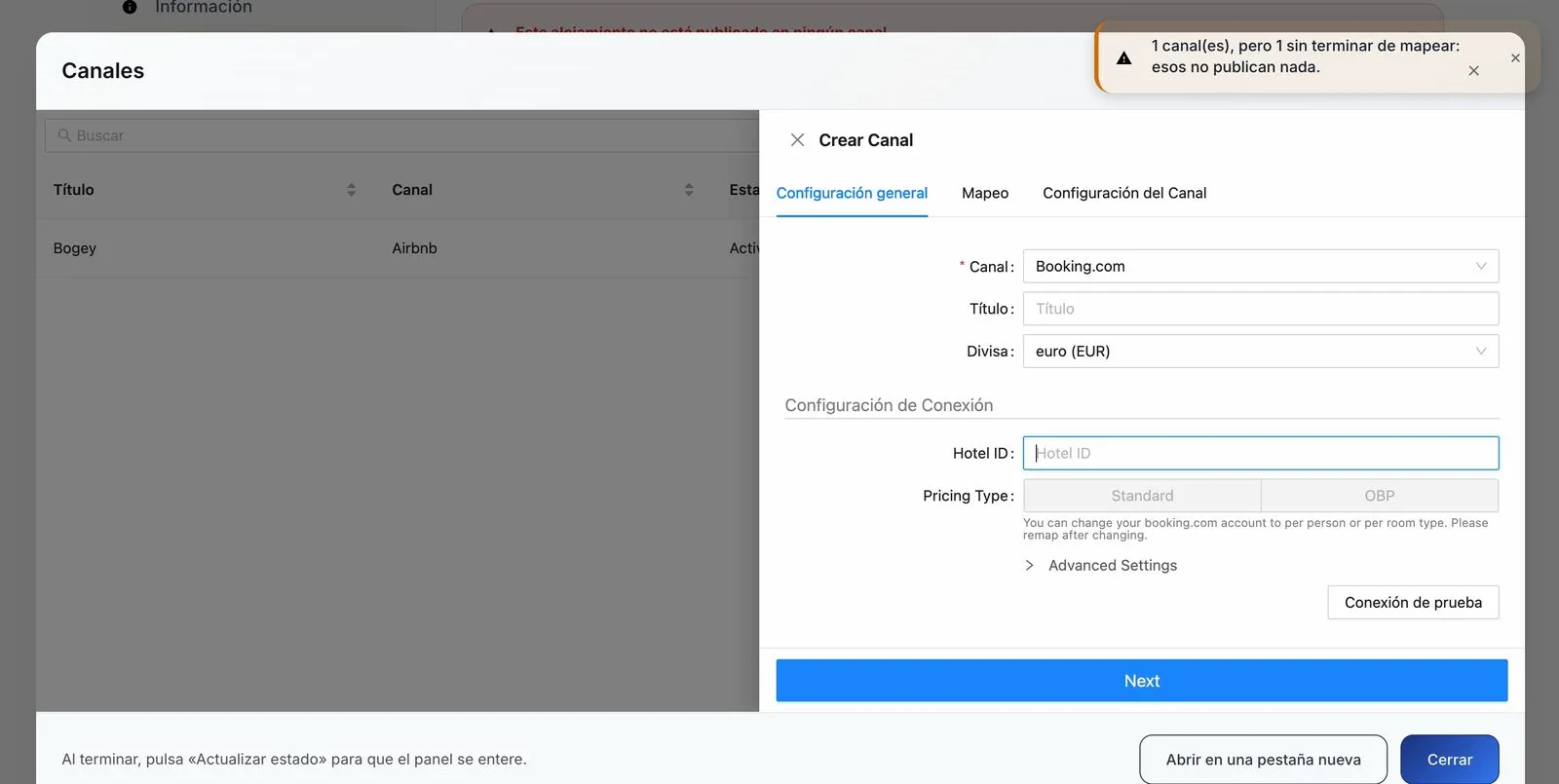Click the Buscar search box
Image resolution: width=1559 pixels, height=784 pixels.
point(401,135)
